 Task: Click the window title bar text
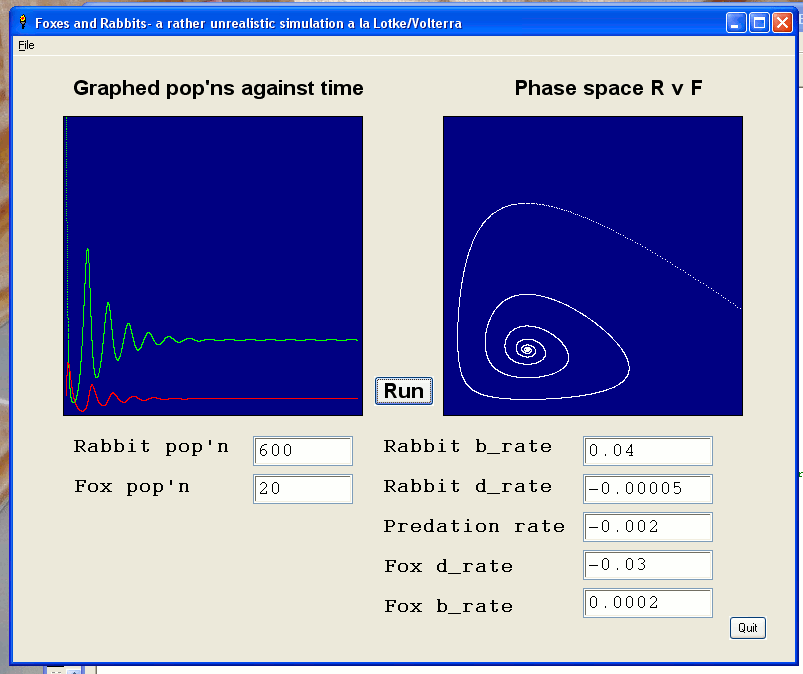point(248,23)
